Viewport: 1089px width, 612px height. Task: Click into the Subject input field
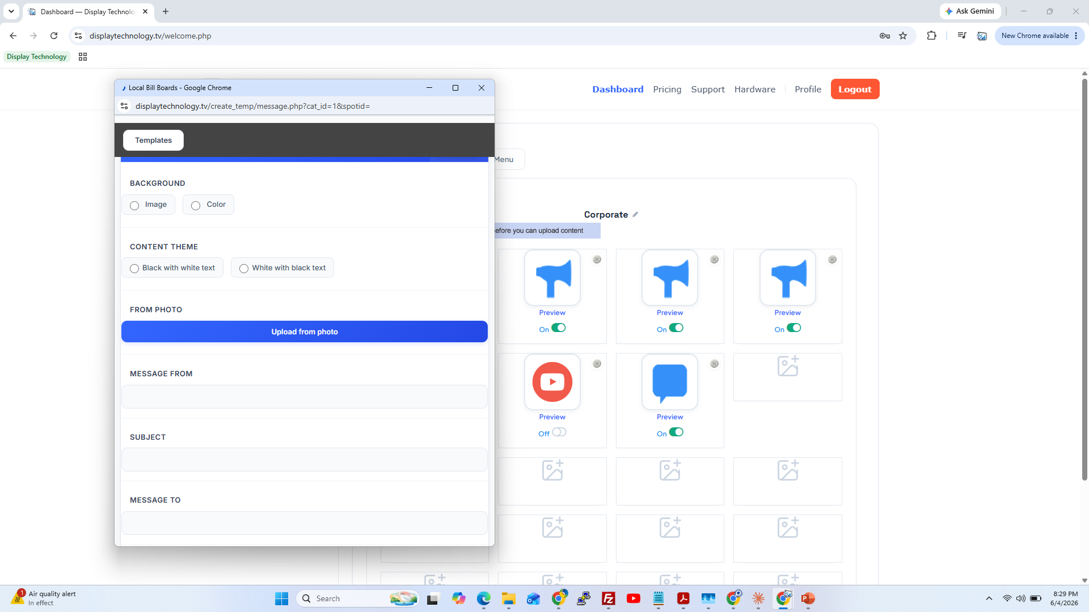[304, 460]
